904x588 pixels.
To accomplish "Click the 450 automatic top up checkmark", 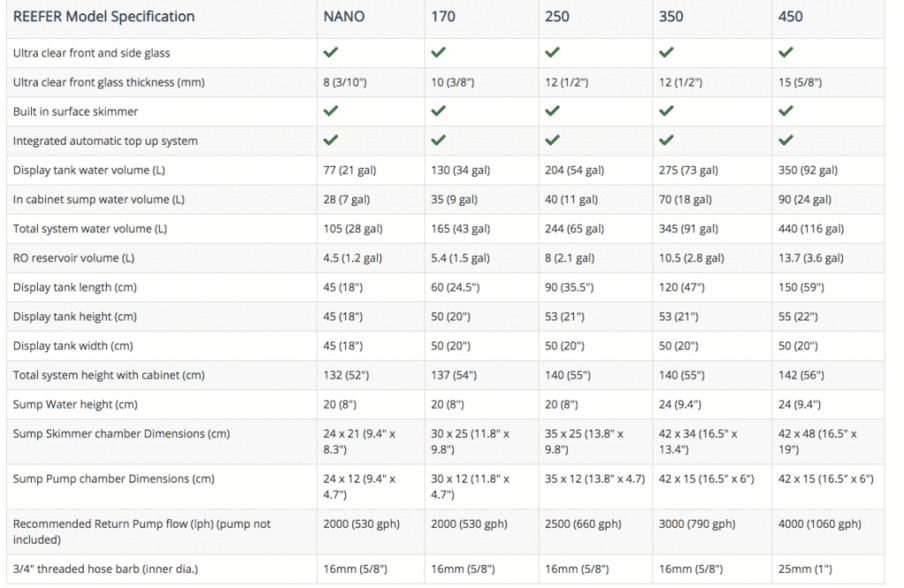I will point(786,140).
